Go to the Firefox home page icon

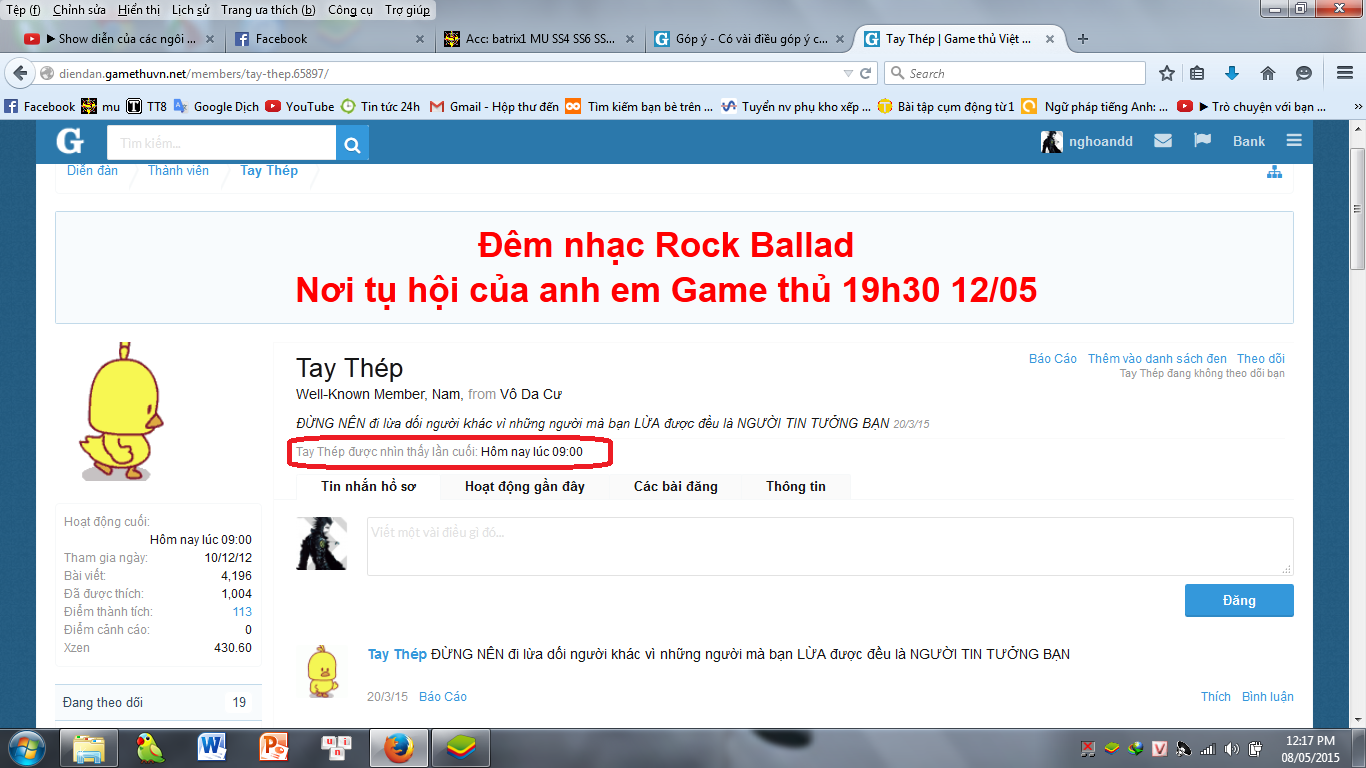[1268, 73]
